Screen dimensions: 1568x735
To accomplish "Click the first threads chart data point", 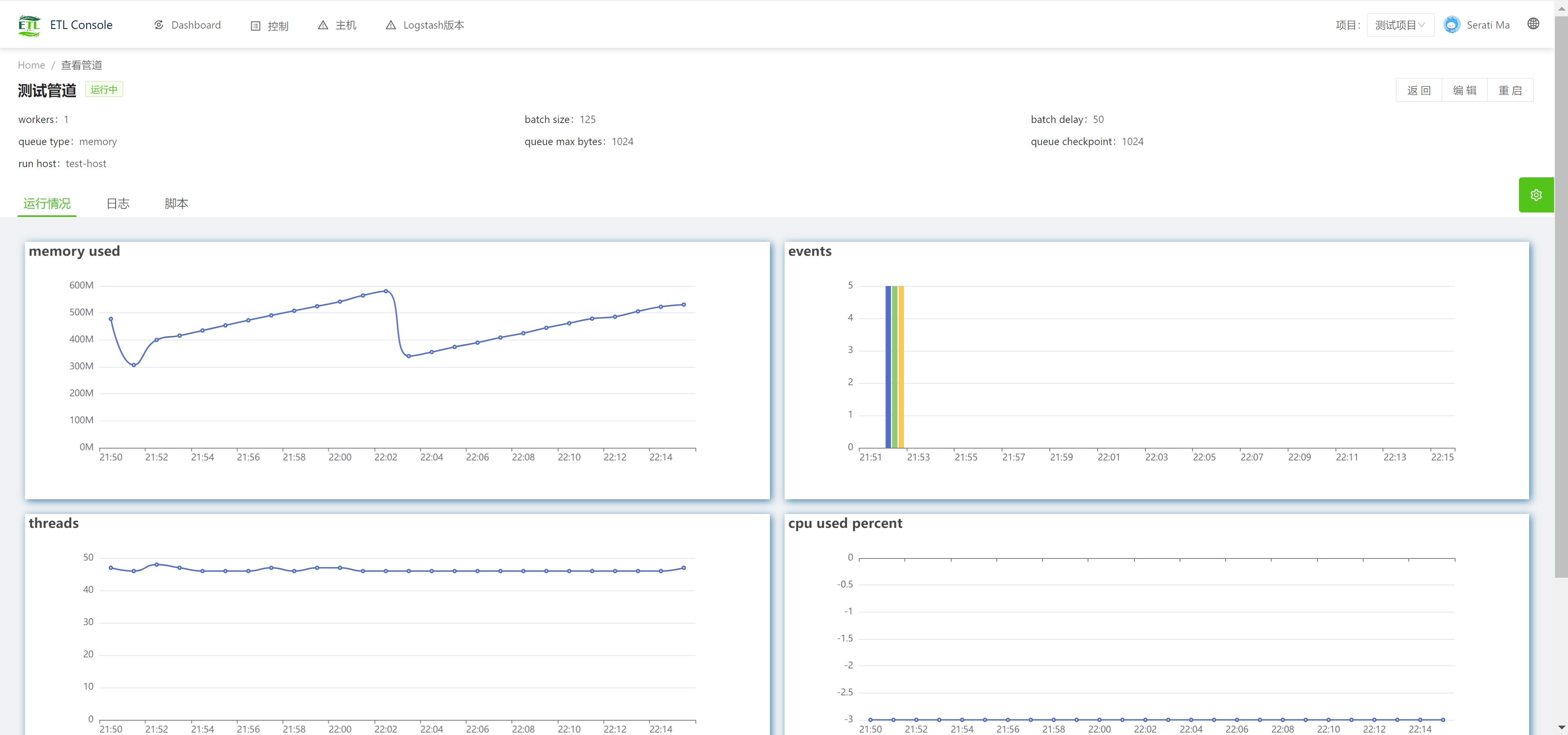I will pyautogui.click(x=111, y=567).
